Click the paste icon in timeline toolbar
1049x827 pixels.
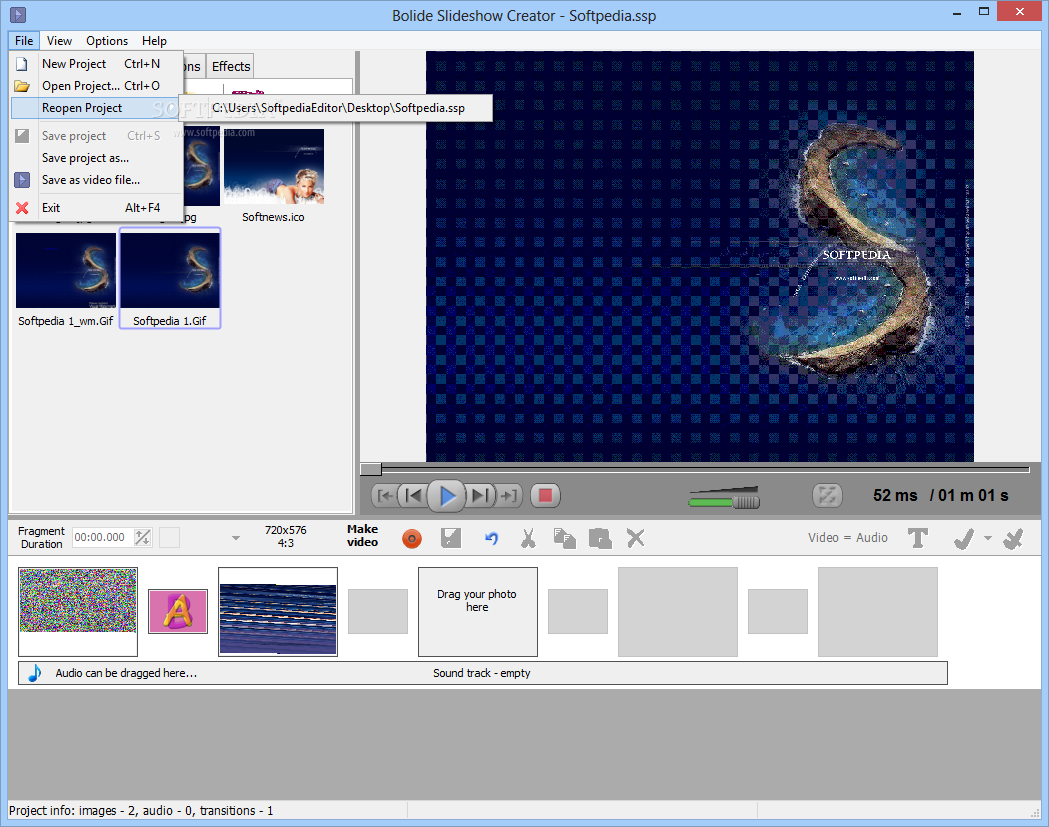[x=600, y=538]
